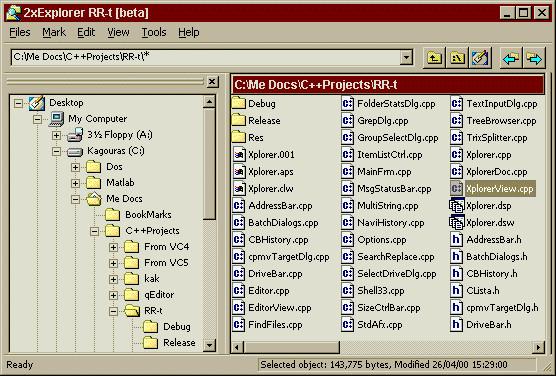Viewport: 556px width, 376px height.
Task: Click the second folder toolbar icon
Action: pos(457,57)
